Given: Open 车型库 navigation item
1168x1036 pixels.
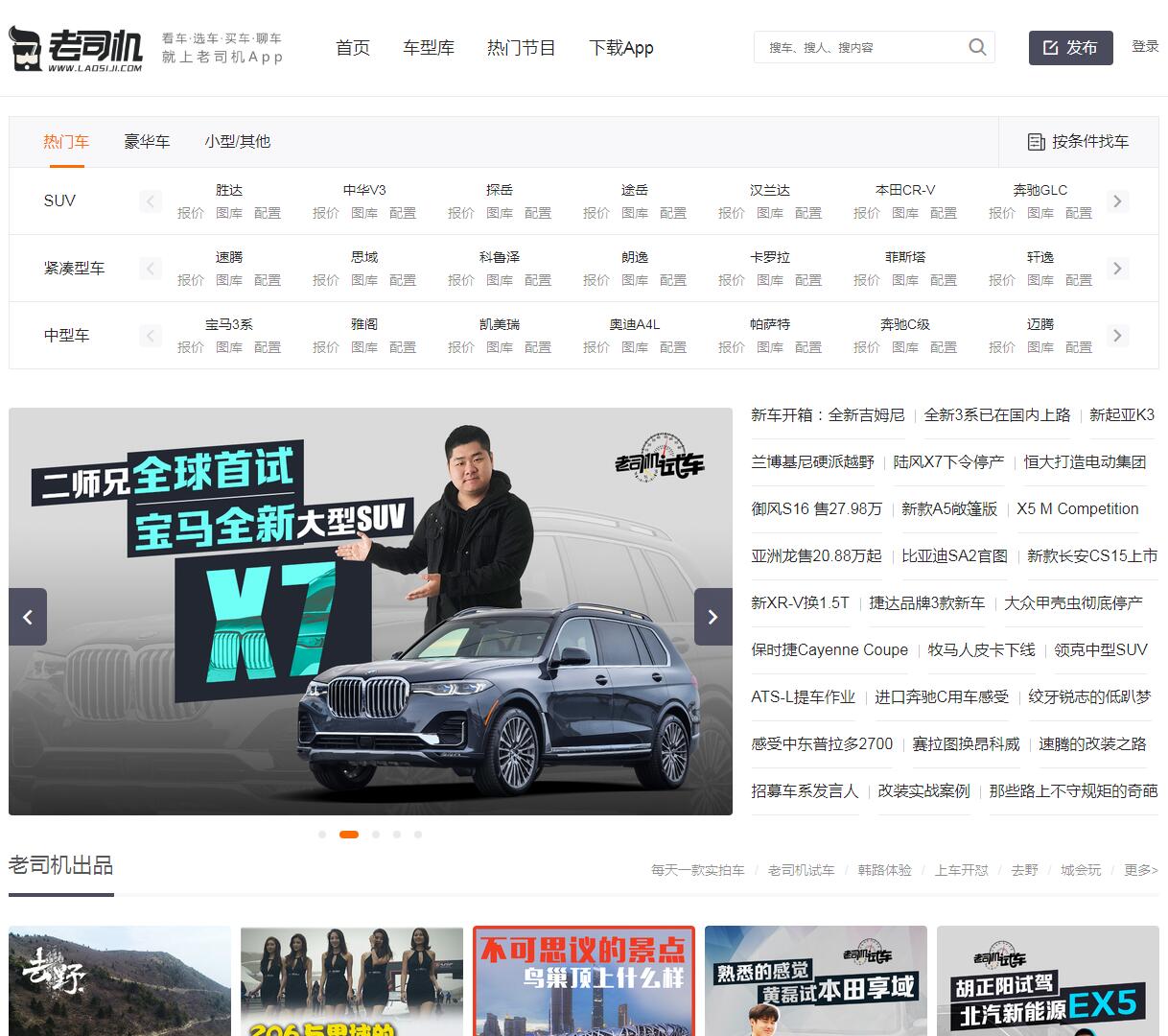Looking at the screenshot, I should (x=429, y=48).
